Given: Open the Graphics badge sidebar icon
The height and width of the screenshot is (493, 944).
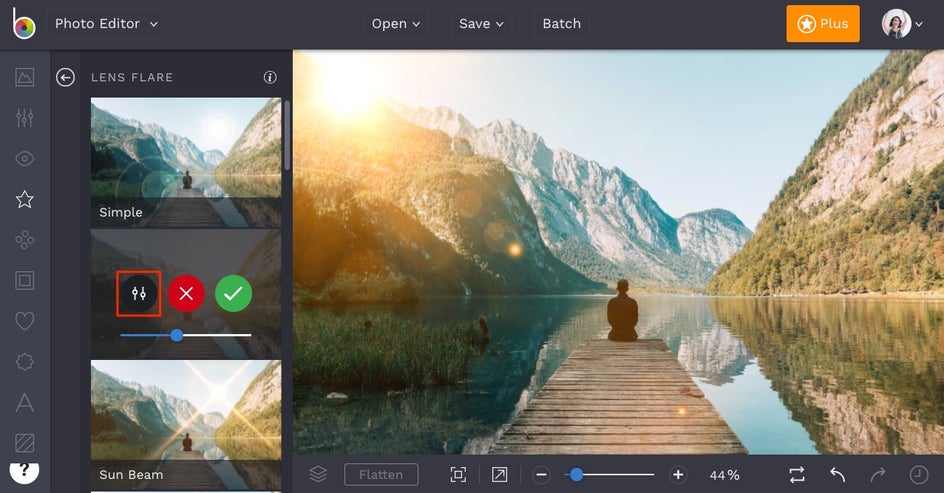Looking at the screenshot, I should point(25,362).
